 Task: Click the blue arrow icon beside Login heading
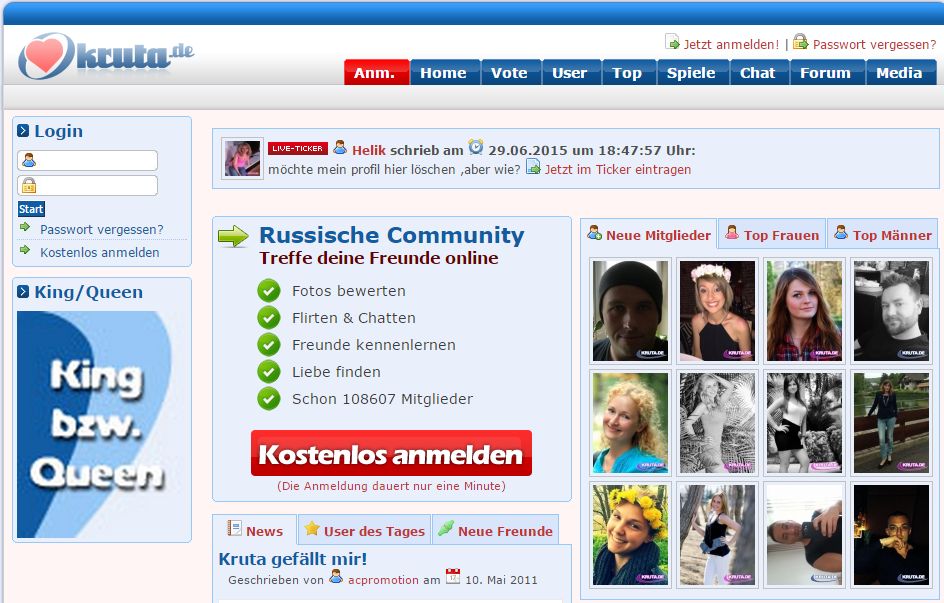tap(23, 131)
